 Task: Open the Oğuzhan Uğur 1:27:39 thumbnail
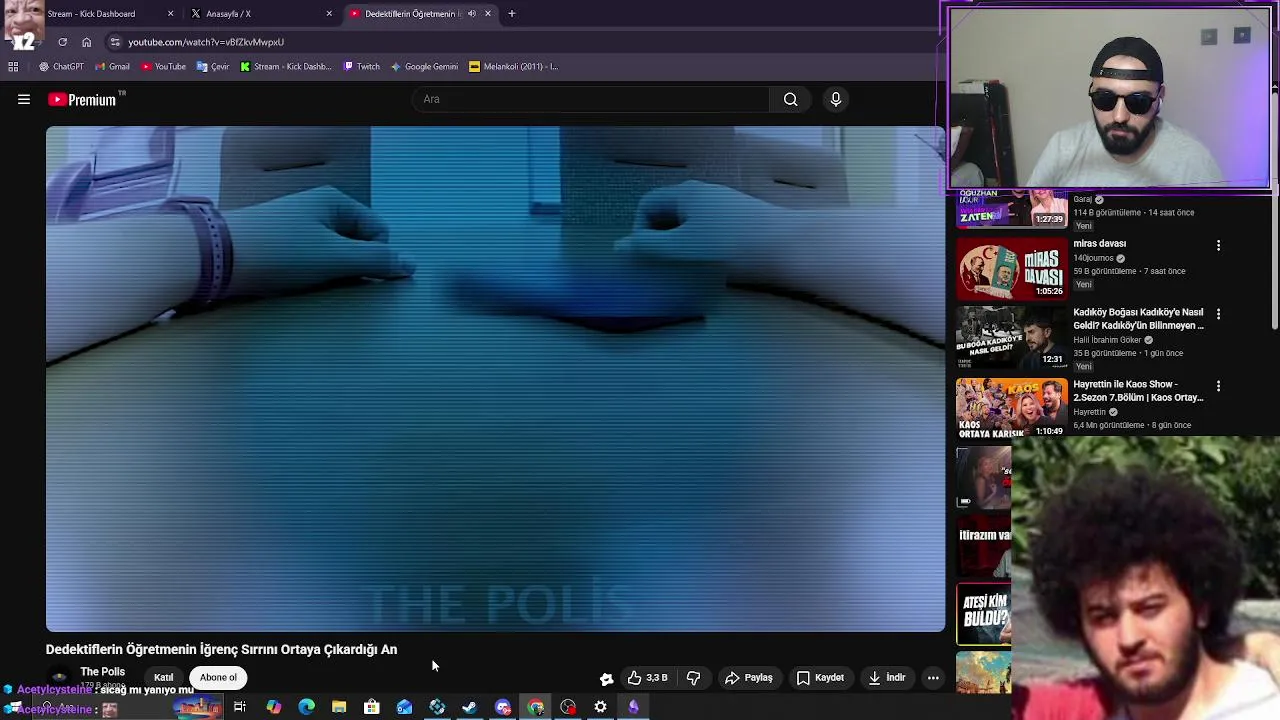click(x=1011, y=209)
